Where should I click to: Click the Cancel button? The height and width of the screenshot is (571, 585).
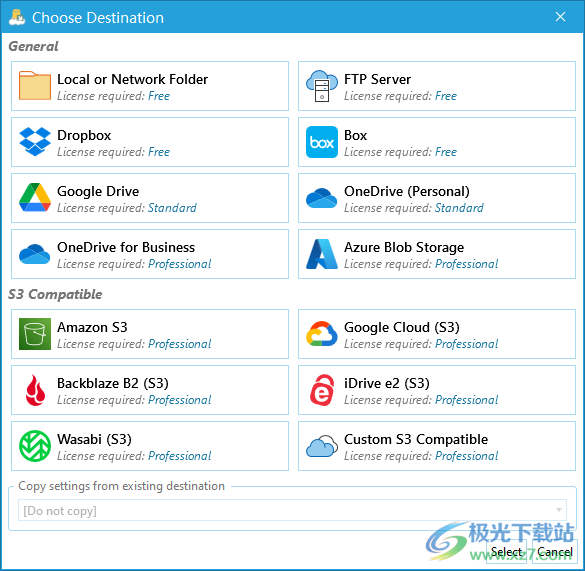(x=554, y=552)
